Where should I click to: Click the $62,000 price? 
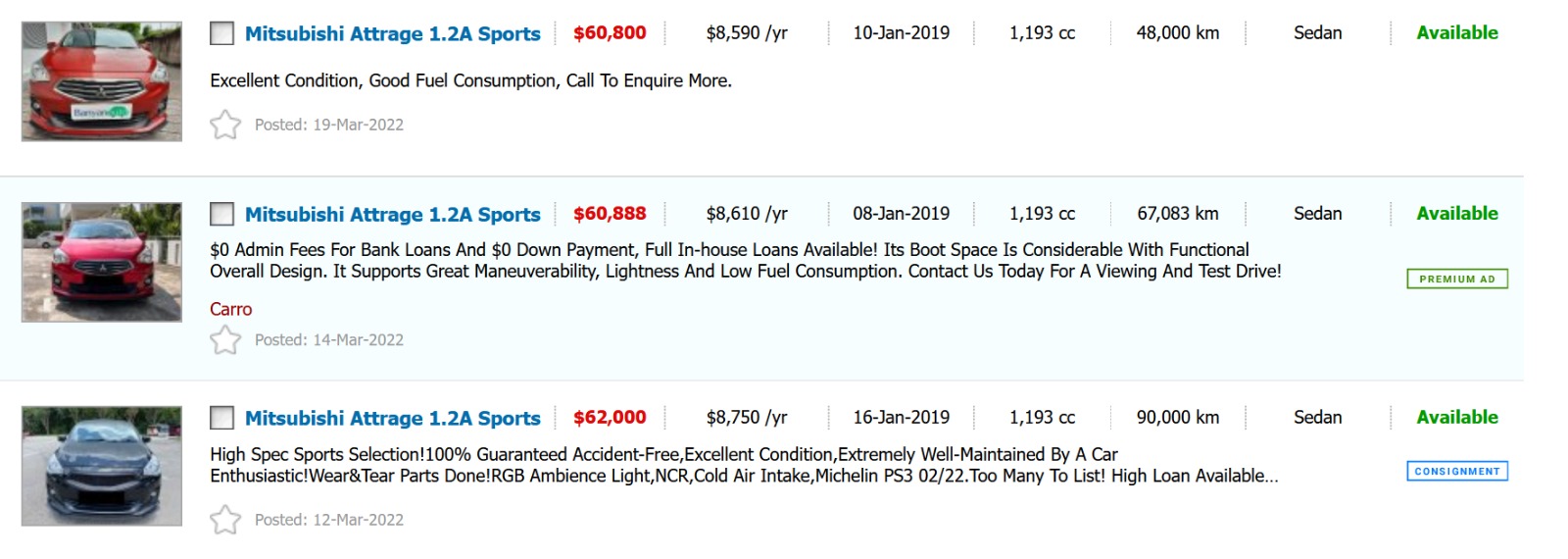[x=610, y=418]
